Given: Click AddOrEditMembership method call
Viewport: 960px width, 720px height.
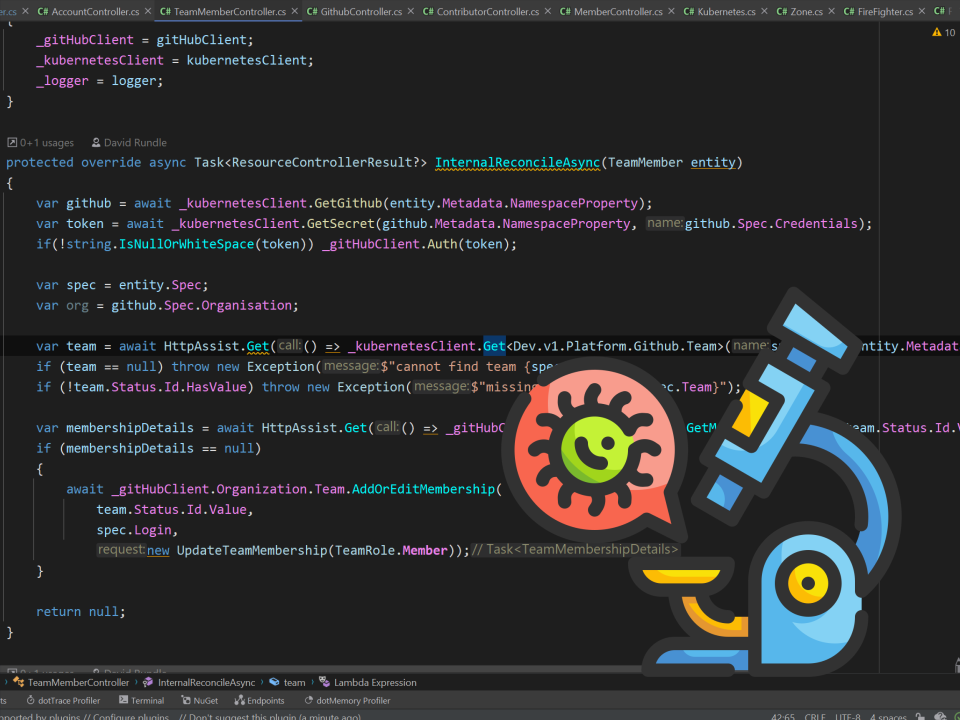Looking at the screenshot, I should (424, 489).
